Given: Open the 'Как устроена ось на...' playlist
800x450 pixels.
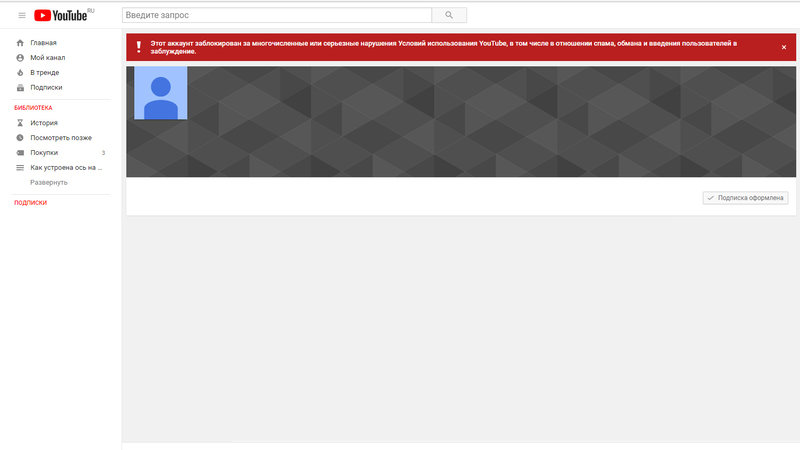Looking at the screenshot, I should [66, 168].
